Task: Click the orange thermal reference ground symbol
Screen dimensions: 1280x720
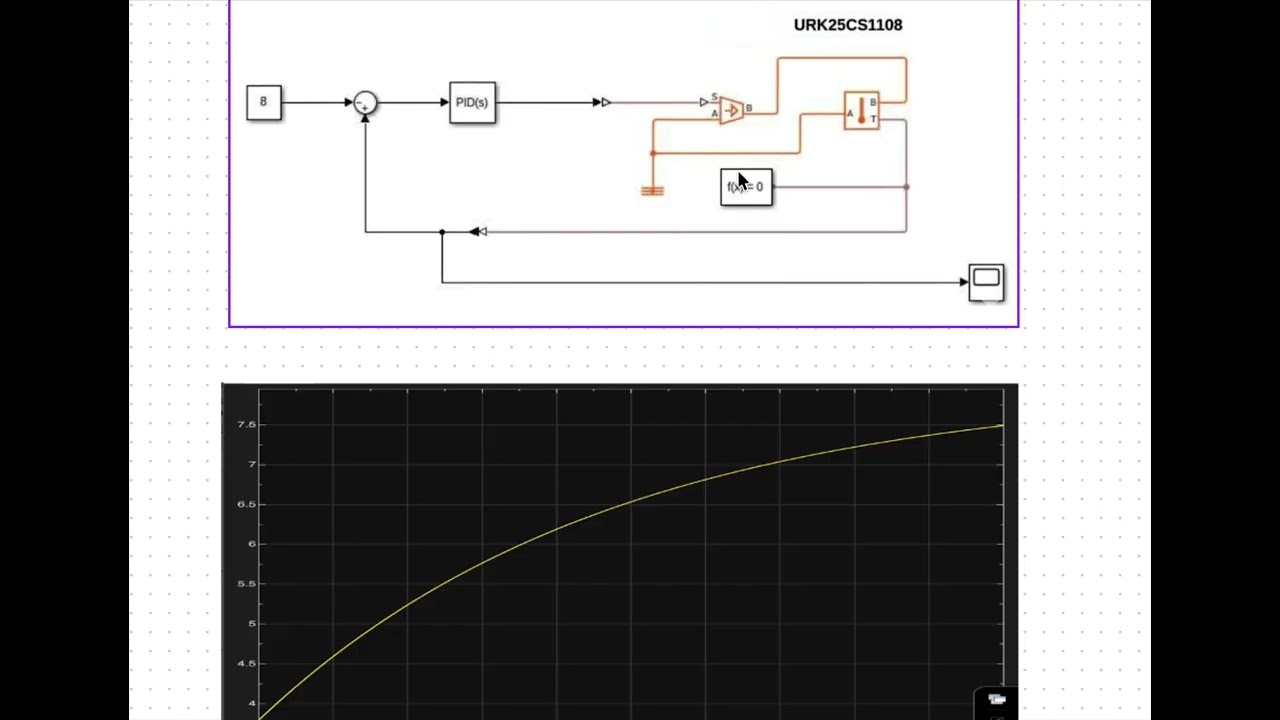Action: [x=652, y=190]
